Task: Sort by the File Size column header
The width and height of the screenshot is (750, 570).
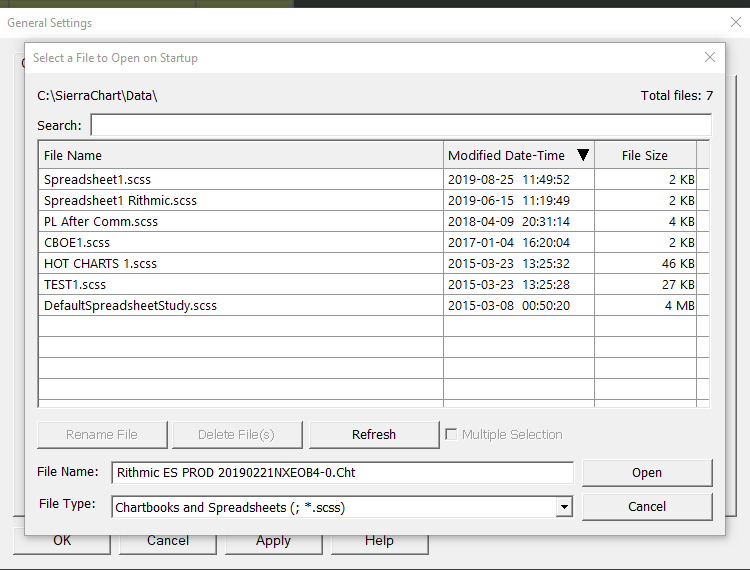Action: coord(645,155)
